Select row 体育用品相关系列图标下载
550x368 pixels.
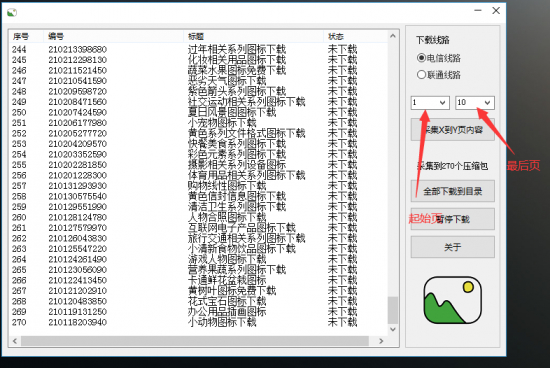(x=199, y=175)
